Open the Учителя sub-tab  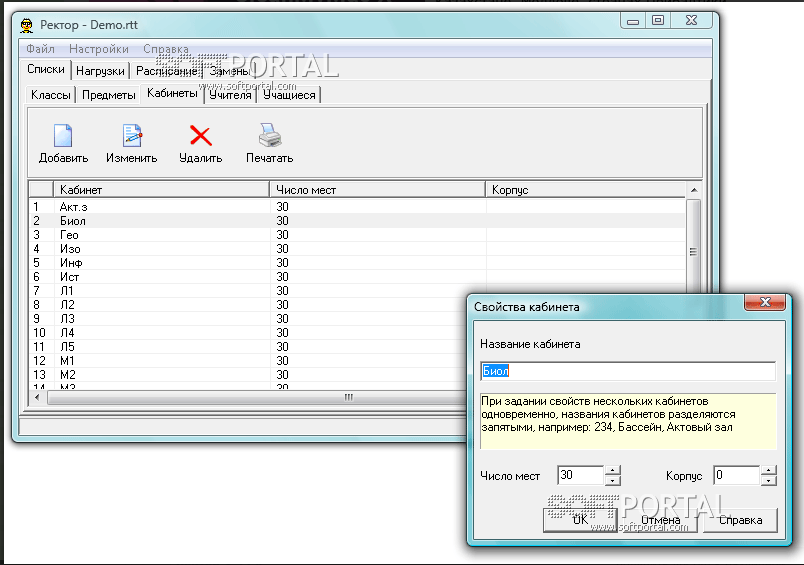pyautogui.click(x=230, y=95)
